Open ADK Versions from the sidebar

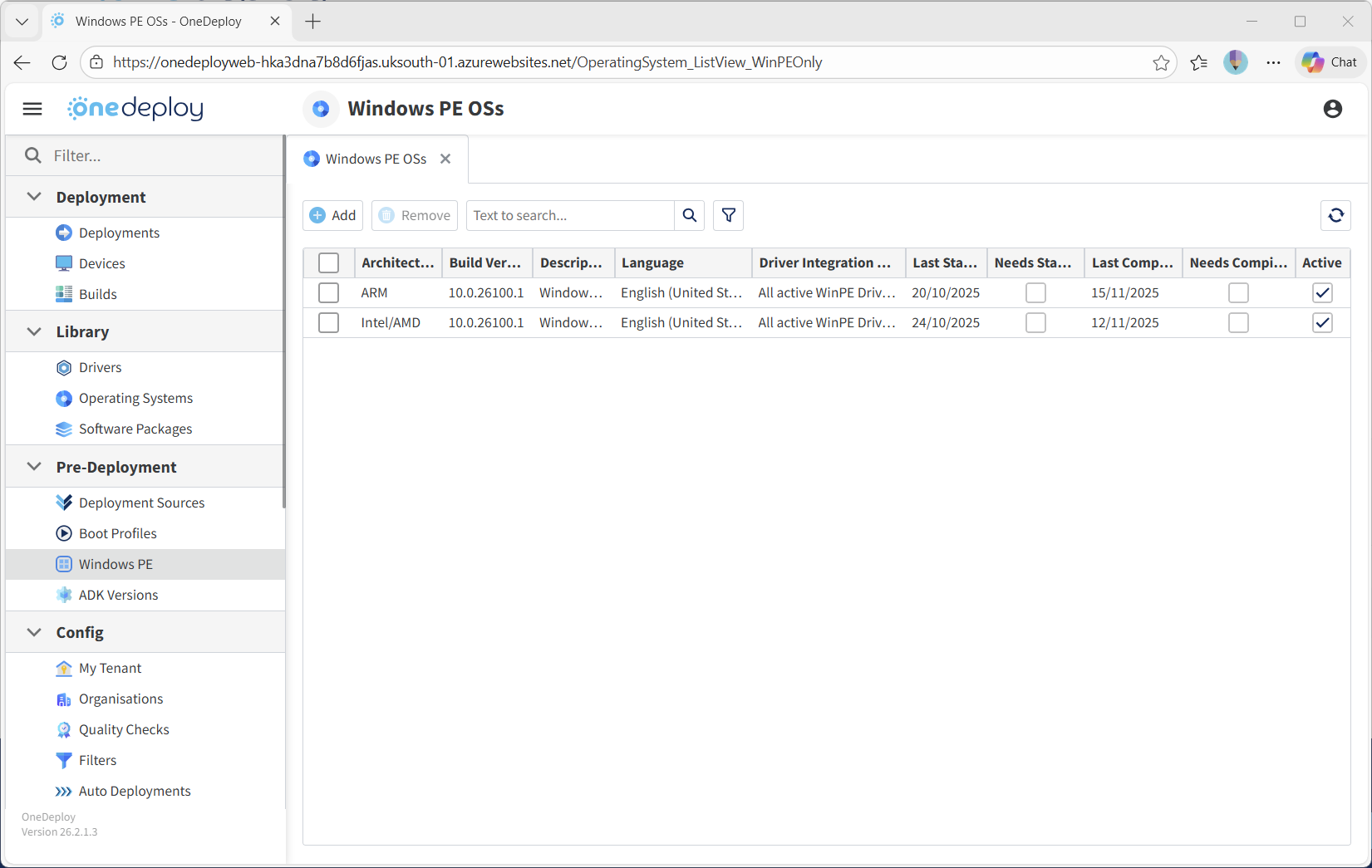click(x=118, y=595)
